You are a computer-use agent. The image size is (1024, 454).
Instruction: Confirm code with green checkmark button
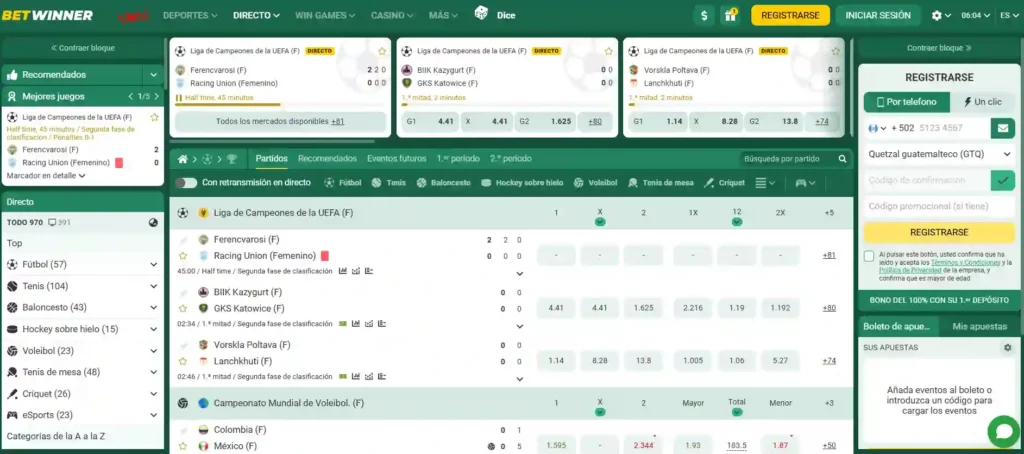point(1002,180)
